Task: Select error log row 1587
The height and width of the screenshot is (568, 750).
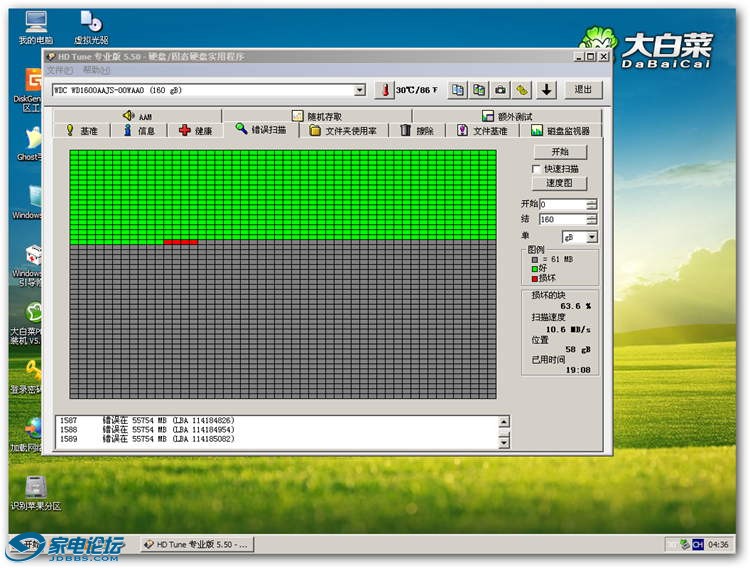Action: [x=276, y=420]
